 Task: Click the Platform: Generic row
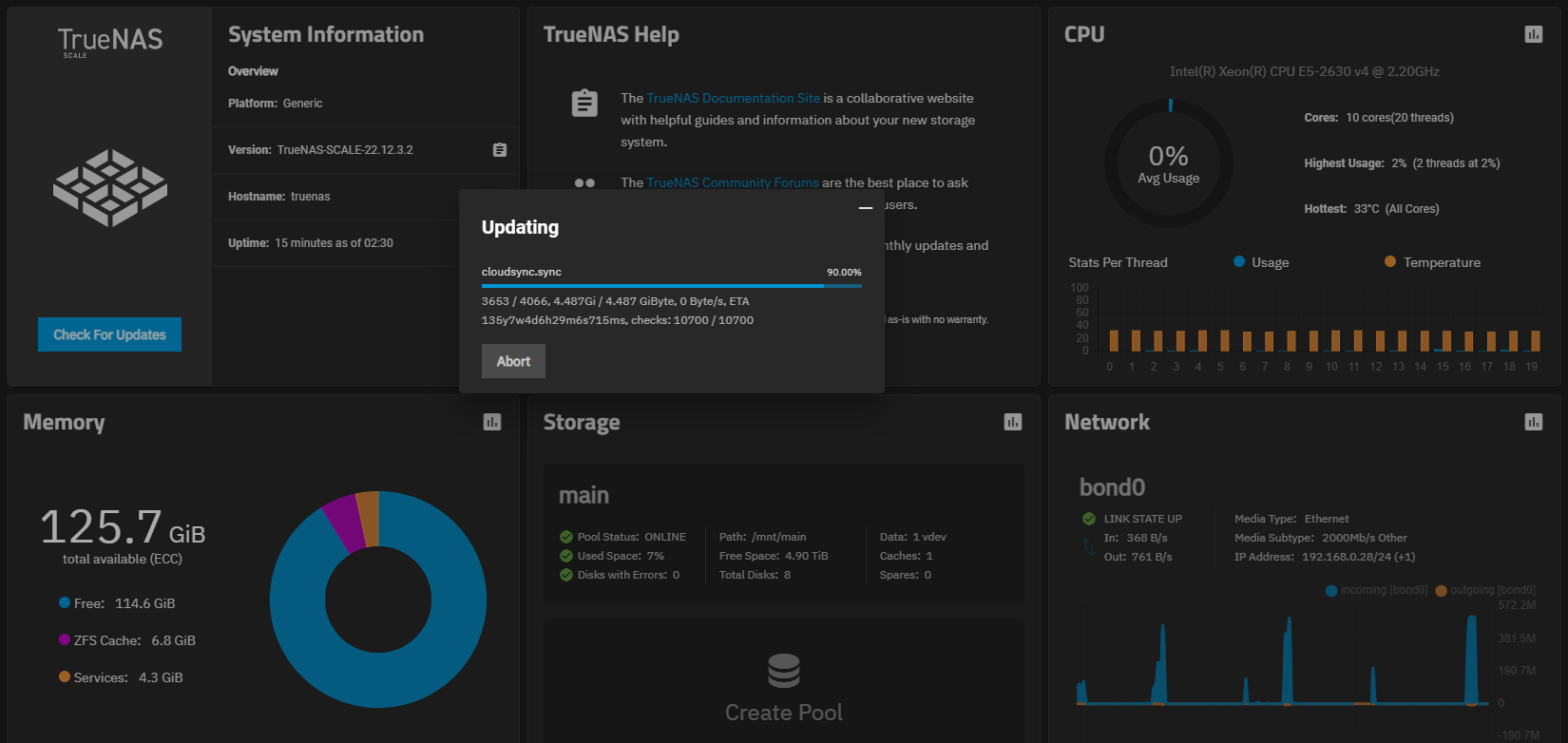(366, 104)
